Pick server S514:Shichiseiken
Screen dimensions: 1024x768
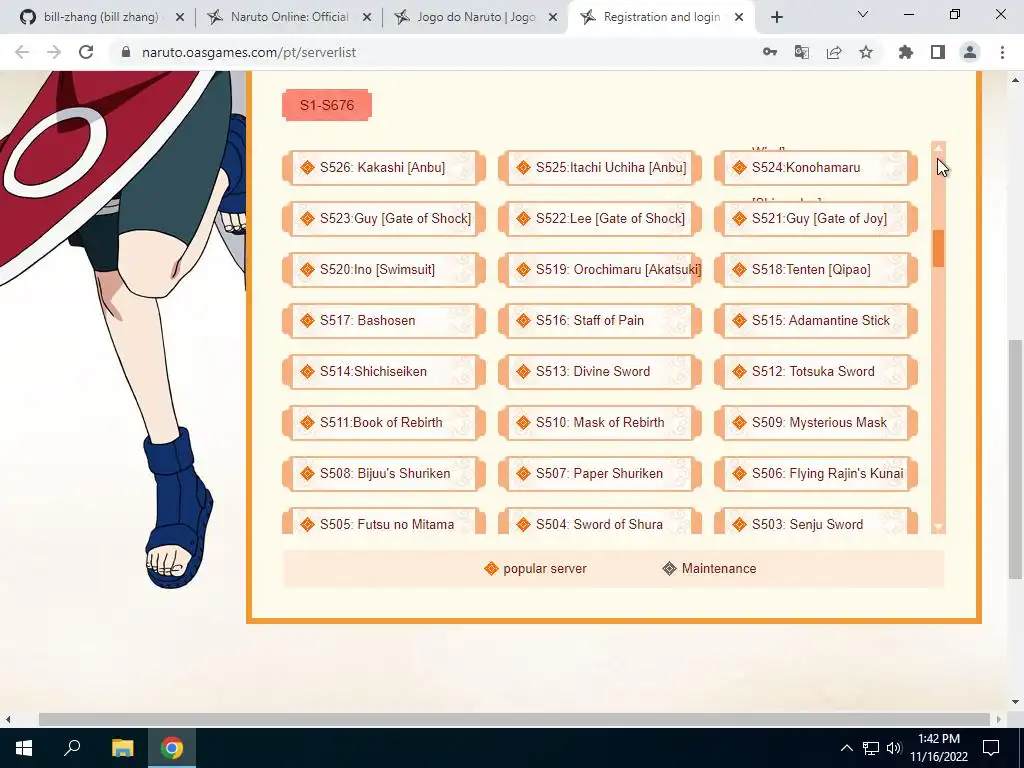pos(384,371)
